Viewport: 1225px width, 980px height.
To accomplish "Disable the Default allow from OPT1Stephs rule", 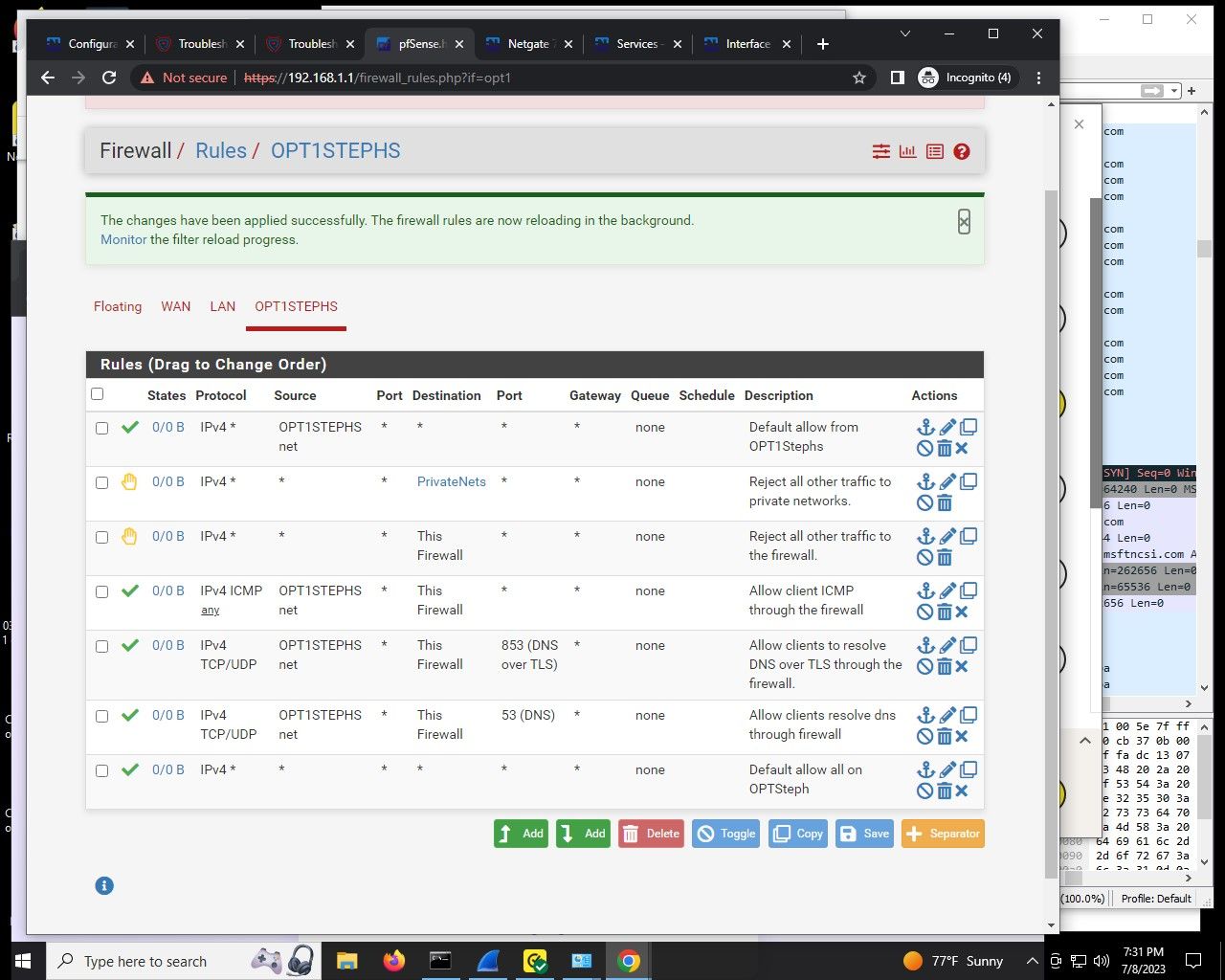I will click(924, 449).
